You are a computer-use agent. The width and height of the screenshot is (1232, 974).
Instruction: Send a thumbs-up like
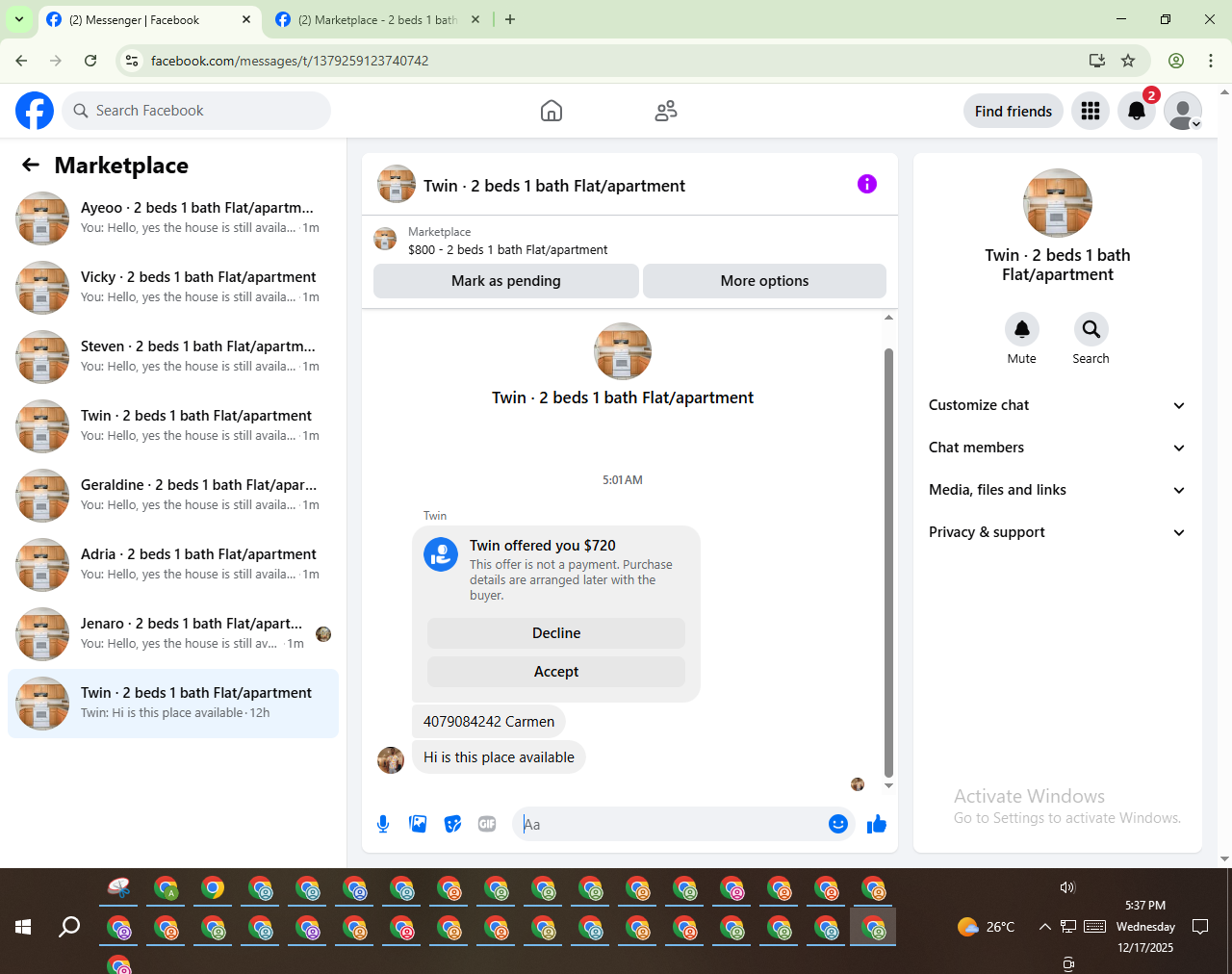(x=877, y=824)
